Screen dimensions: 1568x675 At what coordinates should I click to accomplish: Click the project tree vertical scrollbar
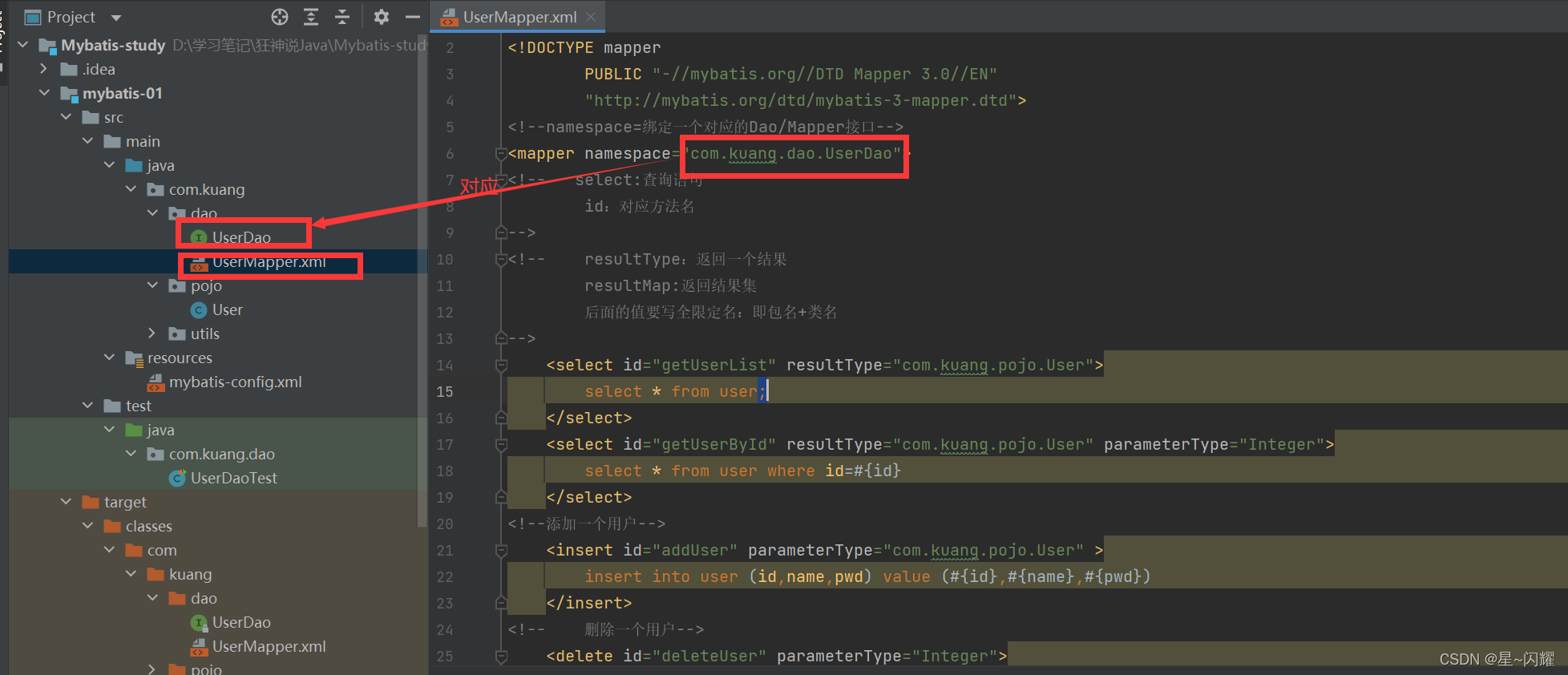tap(422, 281)
